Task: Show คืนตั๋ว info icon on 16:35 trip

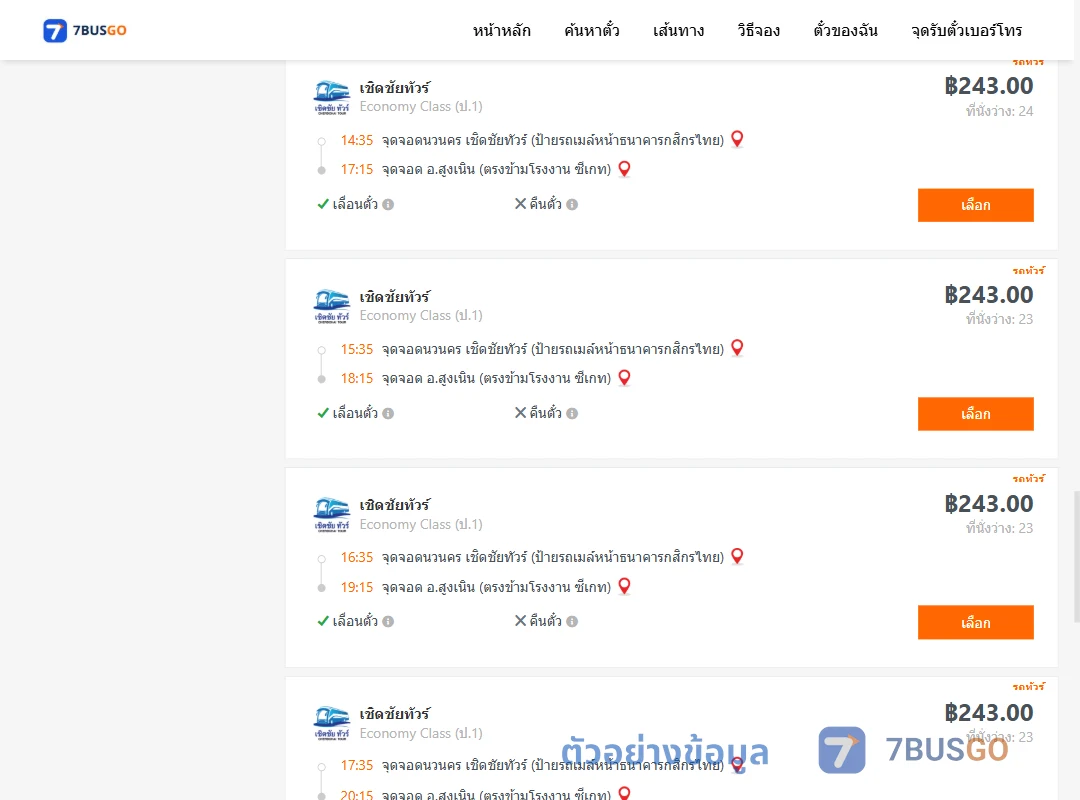Action: pyautogui.click(x=572, y=622)
